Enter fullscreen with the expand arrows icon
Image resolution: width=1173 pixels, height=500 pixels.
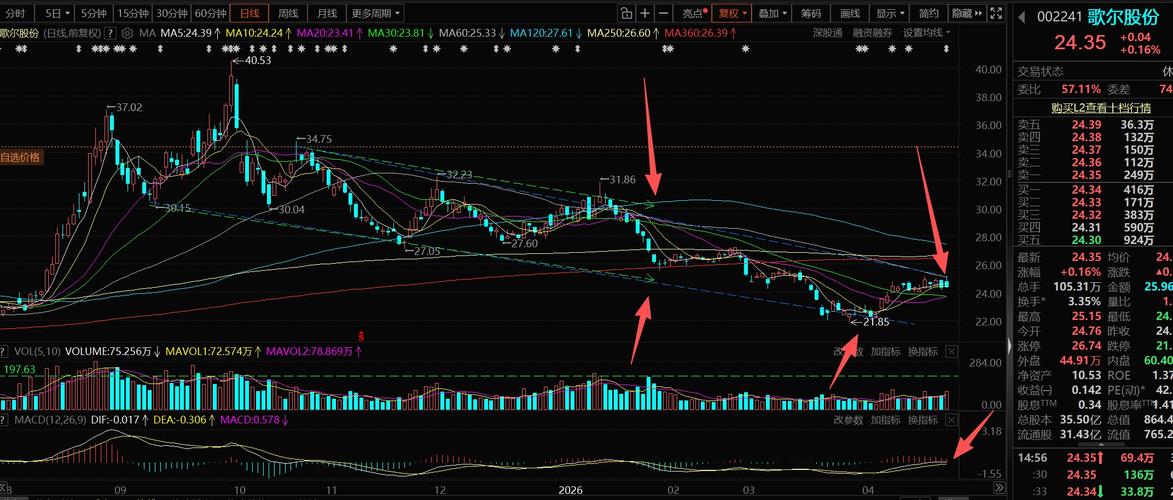click(x=996, y=13)
